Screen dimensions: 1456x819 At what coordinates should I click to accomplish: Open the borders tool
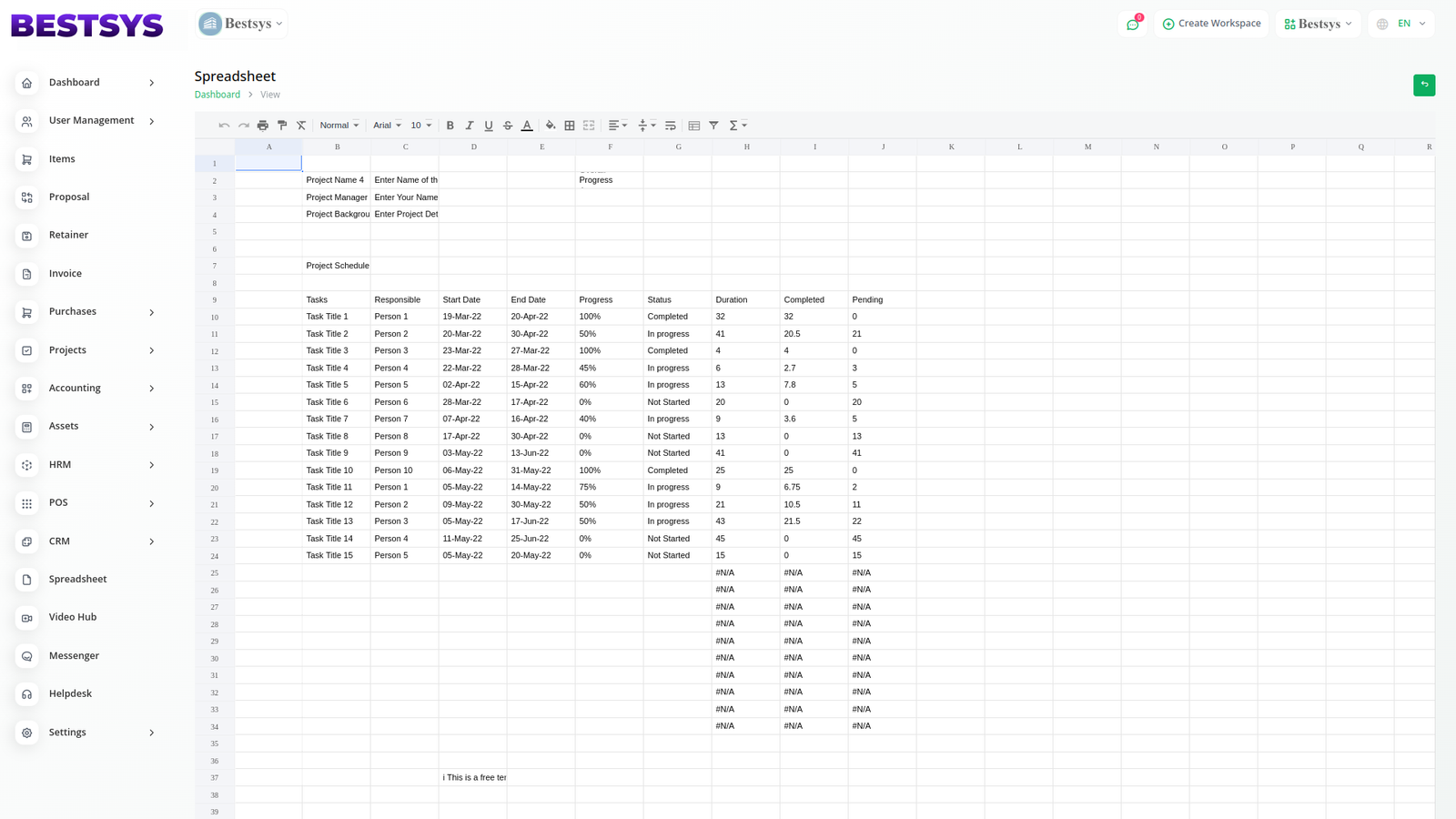(570, 126)
